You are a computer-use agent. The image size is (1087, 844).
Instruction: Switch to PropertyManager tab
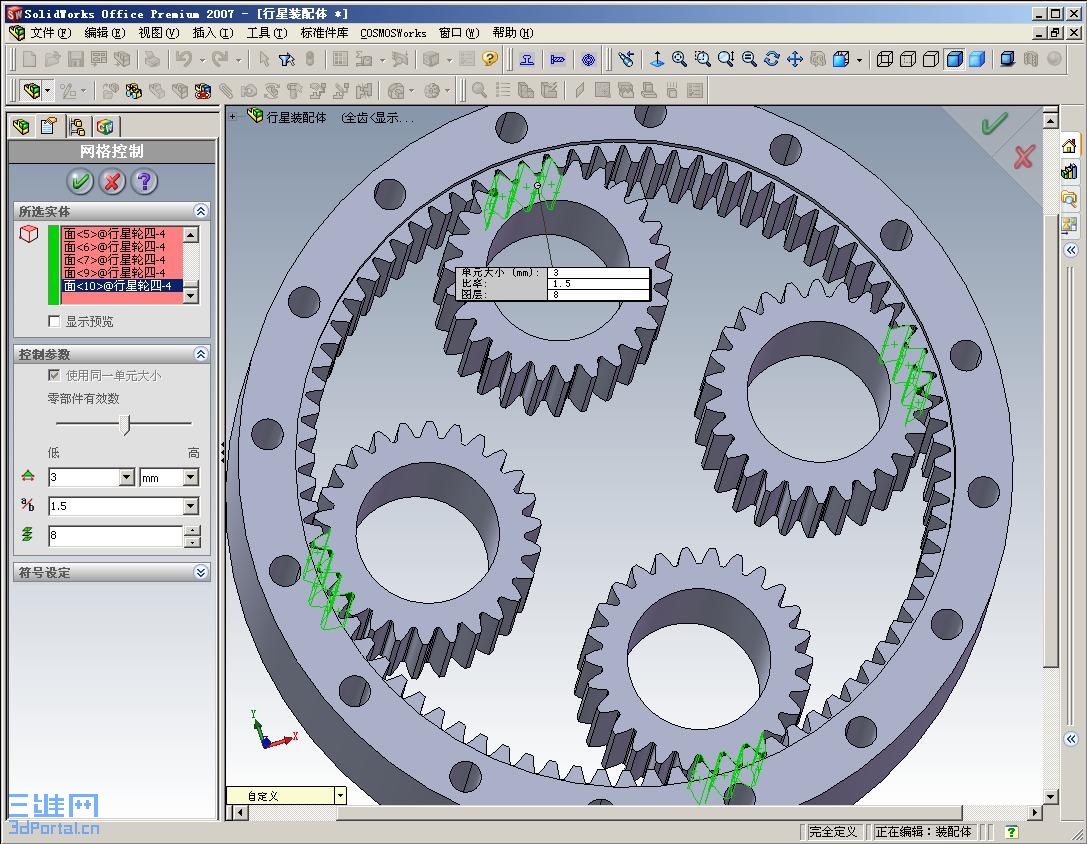[x=49, y=126]
